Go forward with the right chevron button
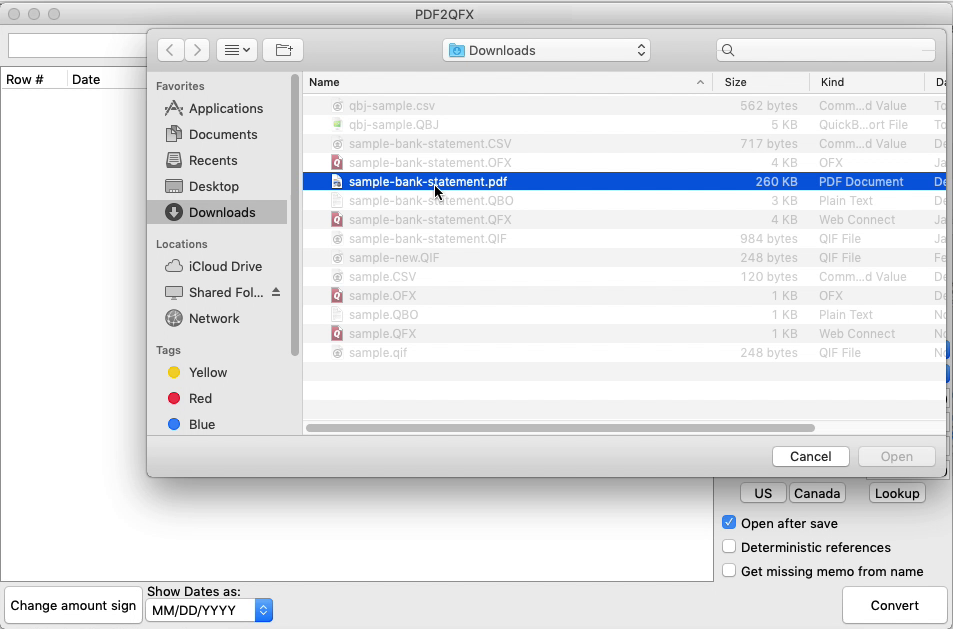The image size is (953, 629). [x=197, y=50]
